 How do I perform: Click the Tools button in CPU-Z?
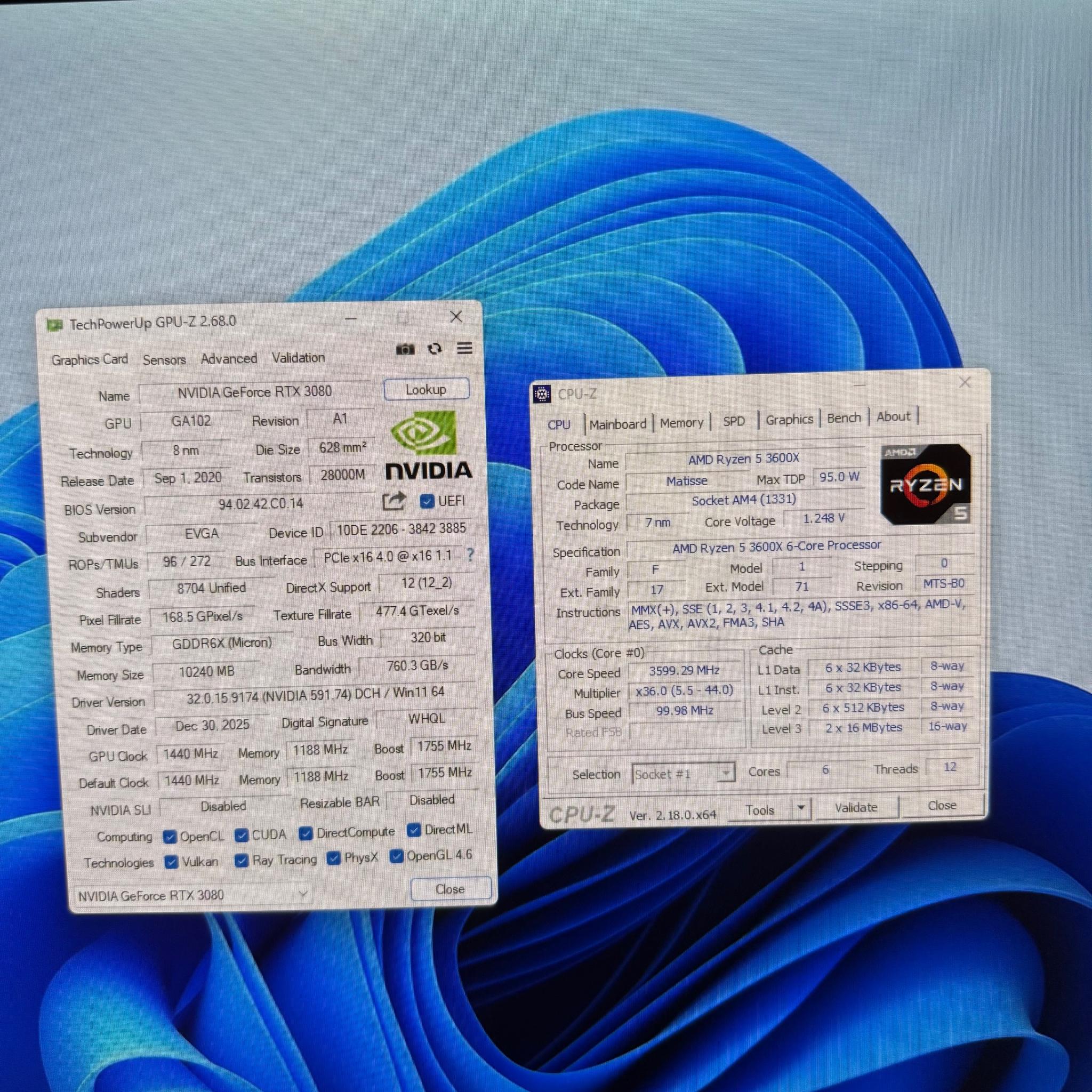point(760,810)
